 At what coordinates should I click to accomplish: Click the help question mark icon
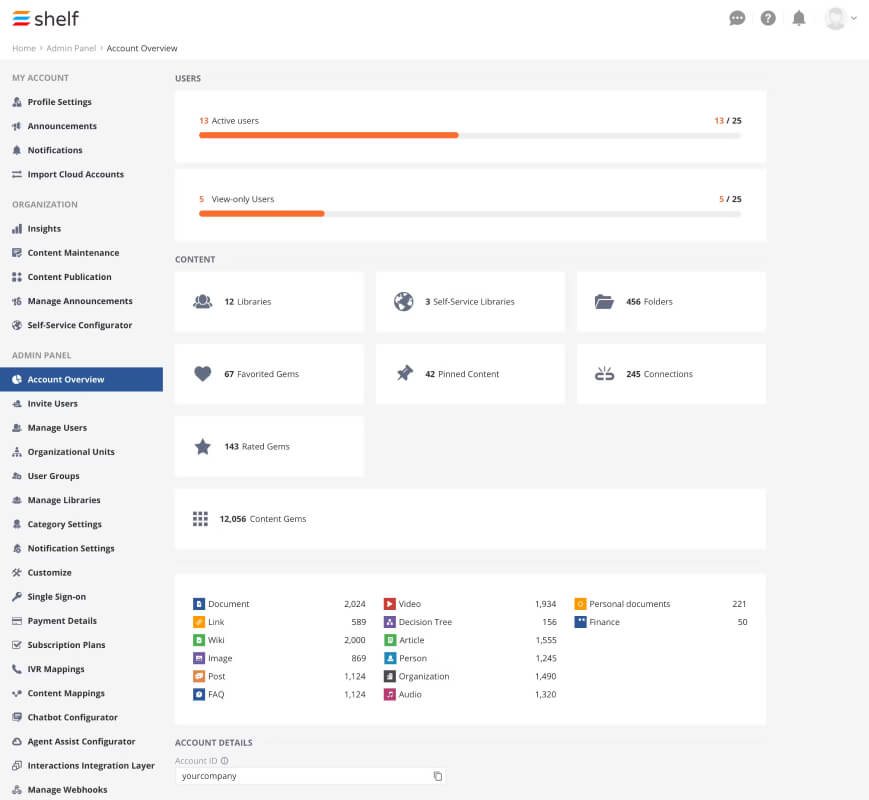click(x=768, y=18)
